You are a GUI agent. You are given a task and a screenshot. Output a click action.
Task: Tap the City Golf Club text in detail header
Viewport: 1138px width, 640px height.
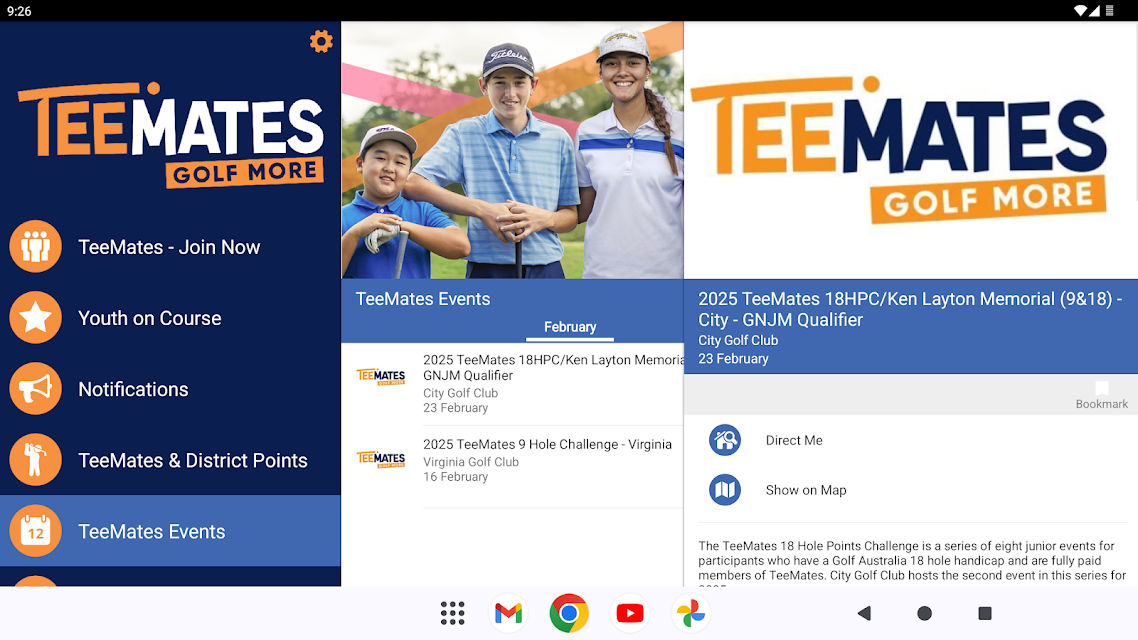pyautogui.click(x=737, y=340)
